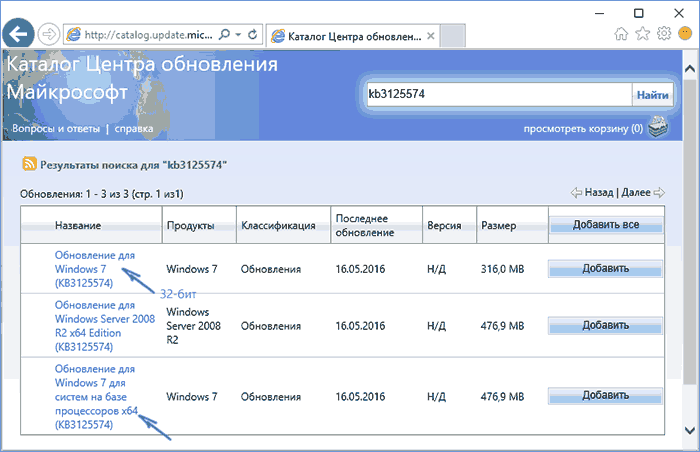This screenshot has width=700, height=452.
Task: Click the right arrow icon beside Далее
Action: pyautogui.click(x=659, y=193)
